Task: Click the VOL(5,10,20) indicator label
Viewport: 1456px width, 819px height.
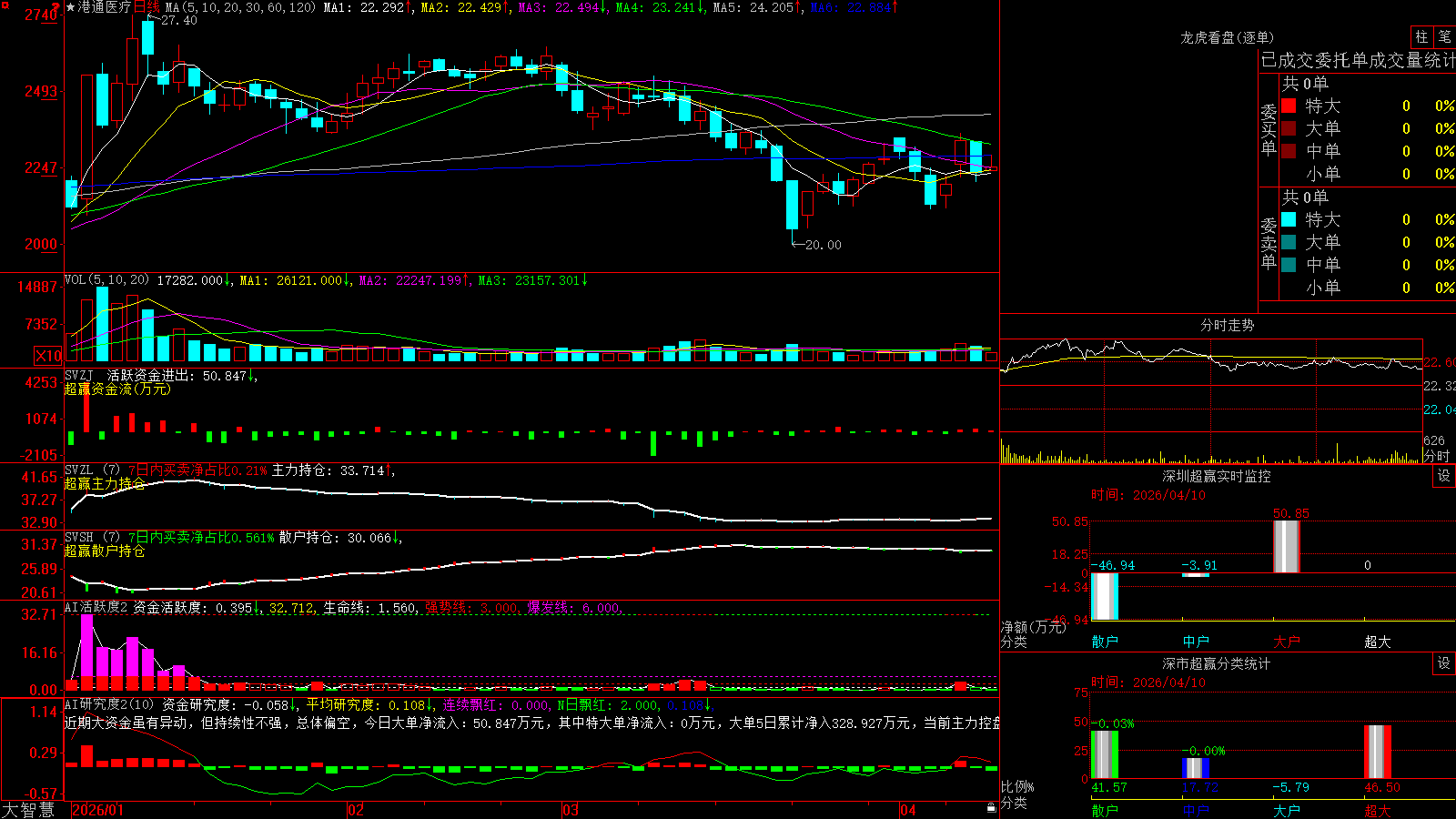Action: point(106,280)
